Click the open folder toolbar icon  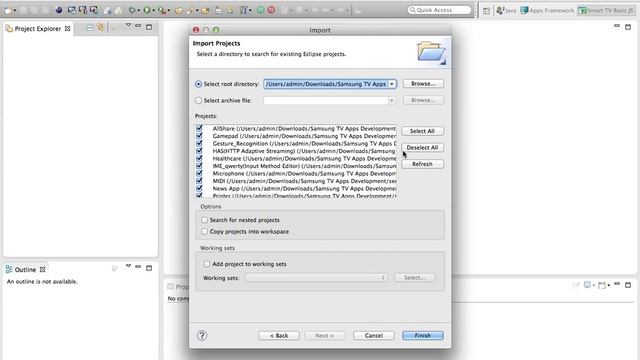click(x=179, y=10)
